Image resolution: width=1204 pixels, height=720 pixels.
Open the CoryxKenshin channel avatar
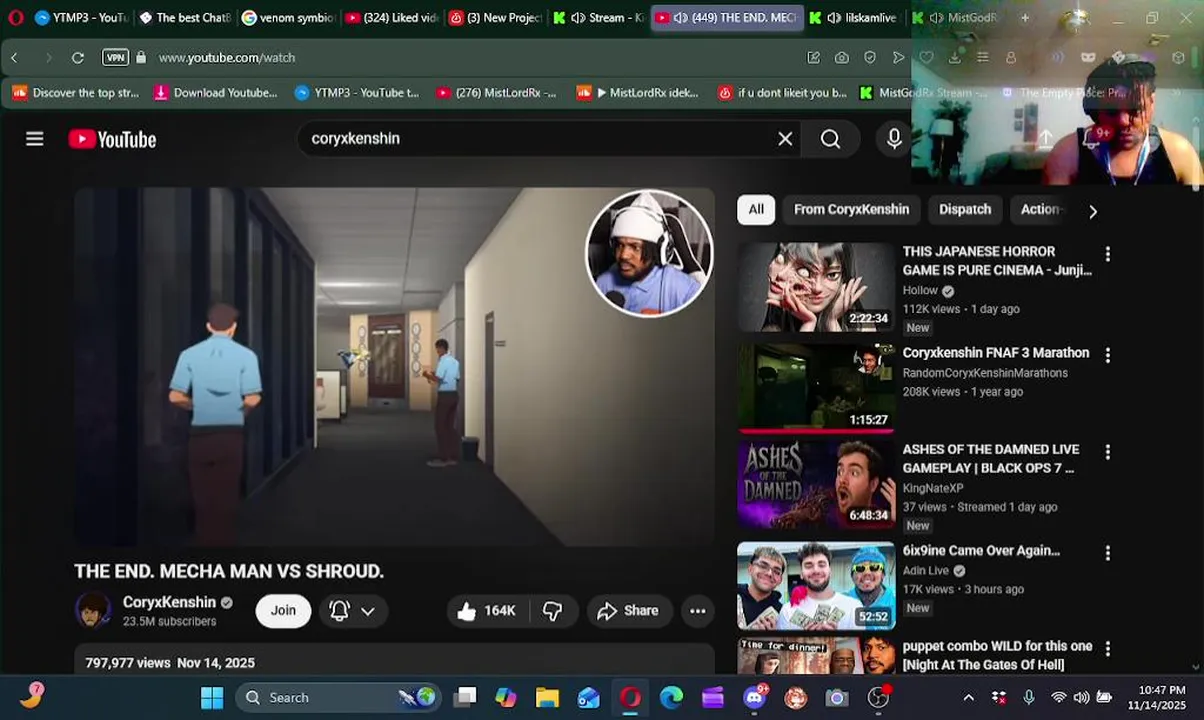pyautogui.click(x=93, y=610)
